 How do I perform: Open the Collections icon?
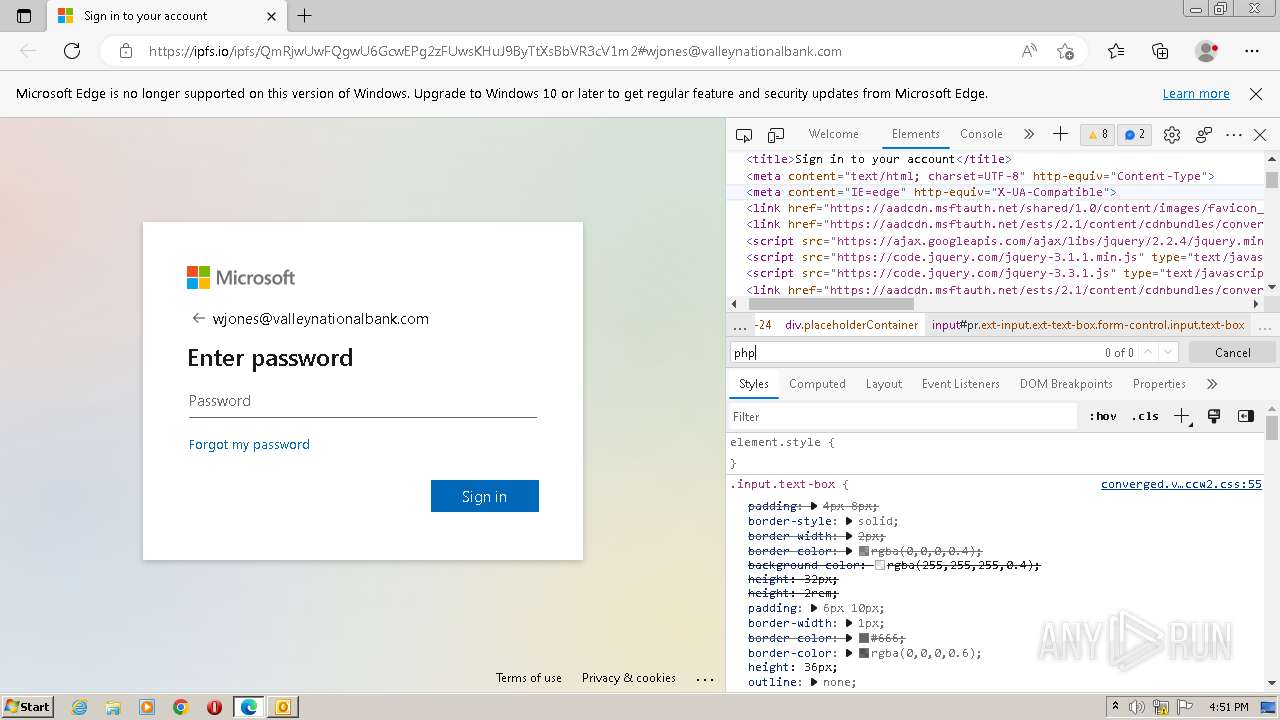(1160, 51)
